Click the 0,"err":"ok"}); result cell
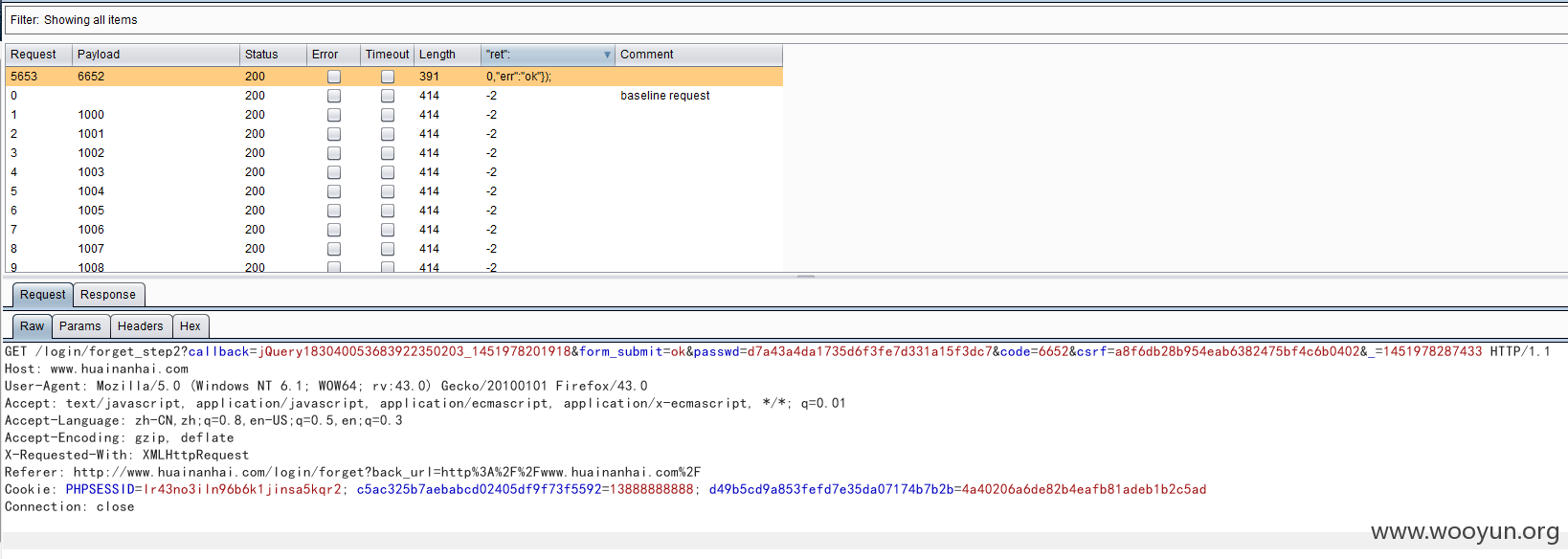 click(519, 77)
